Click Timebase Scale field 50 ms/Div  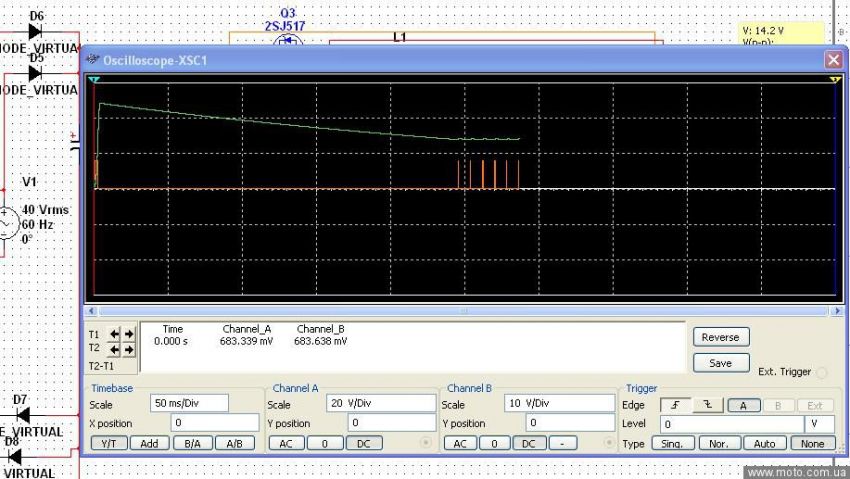[189, 403]
